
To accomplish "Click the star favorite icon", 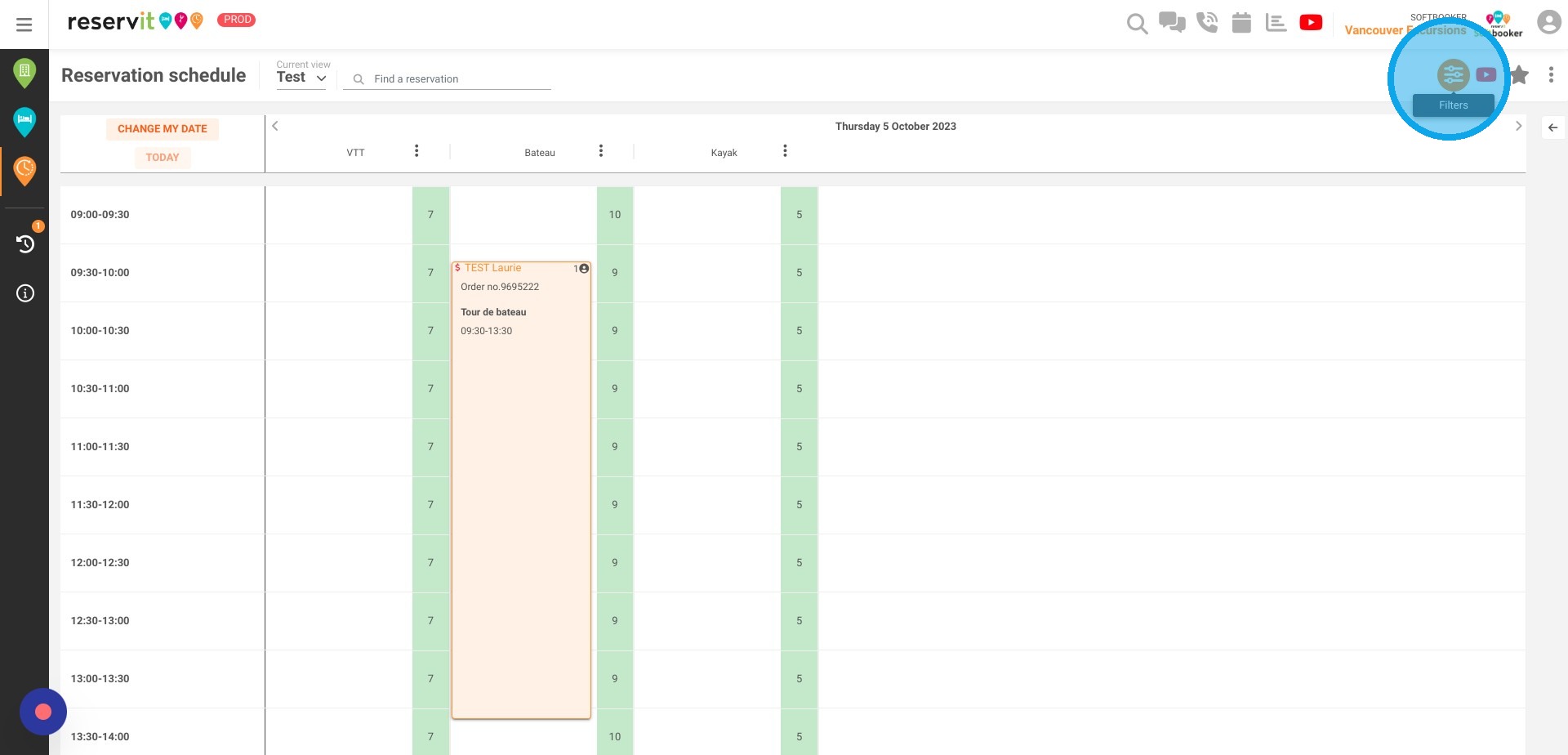I will pyautogui.click(x=1519, y=75).
